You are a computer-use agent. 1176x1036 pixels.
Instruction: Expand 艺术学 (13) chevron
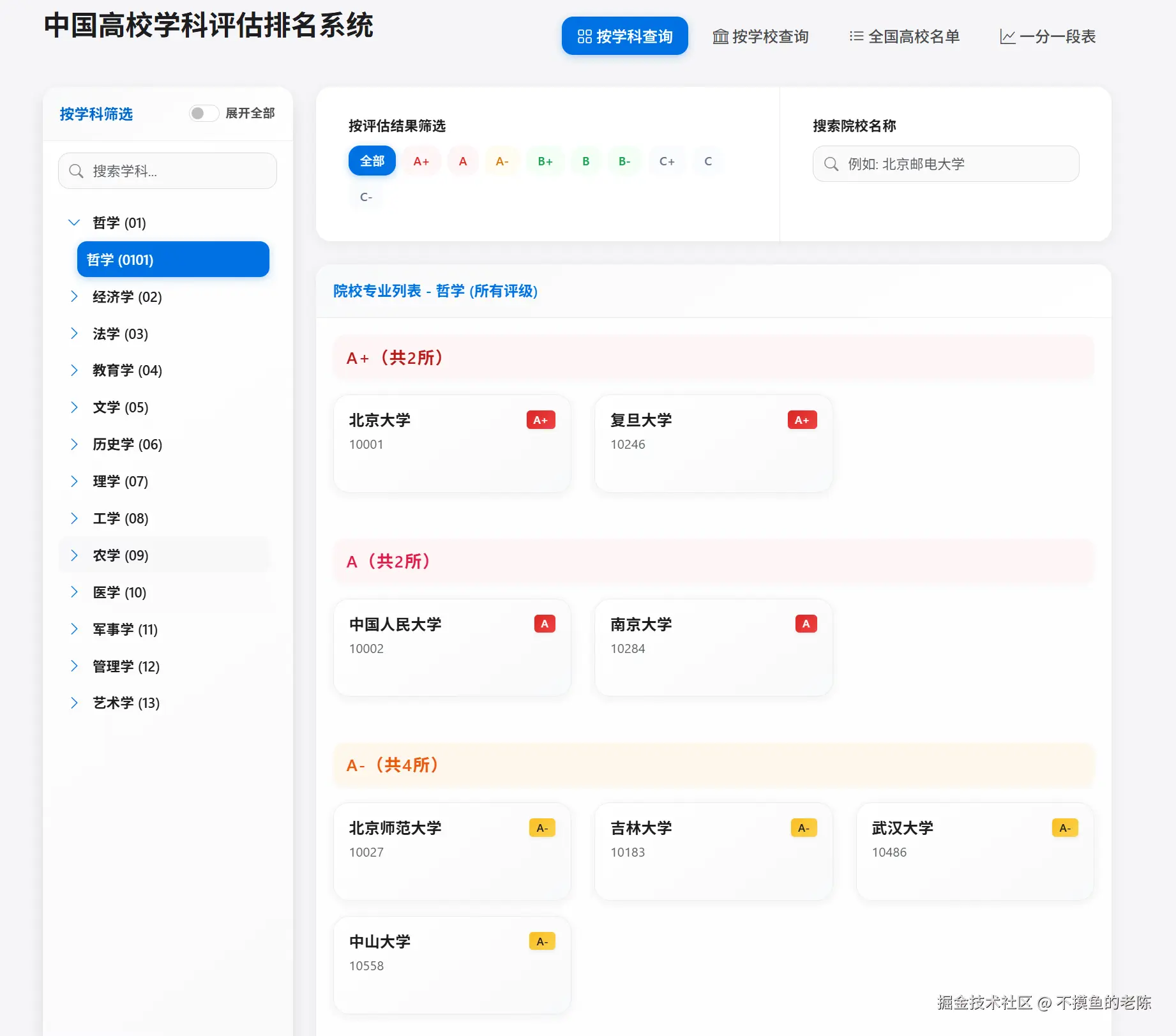[74, 703]
